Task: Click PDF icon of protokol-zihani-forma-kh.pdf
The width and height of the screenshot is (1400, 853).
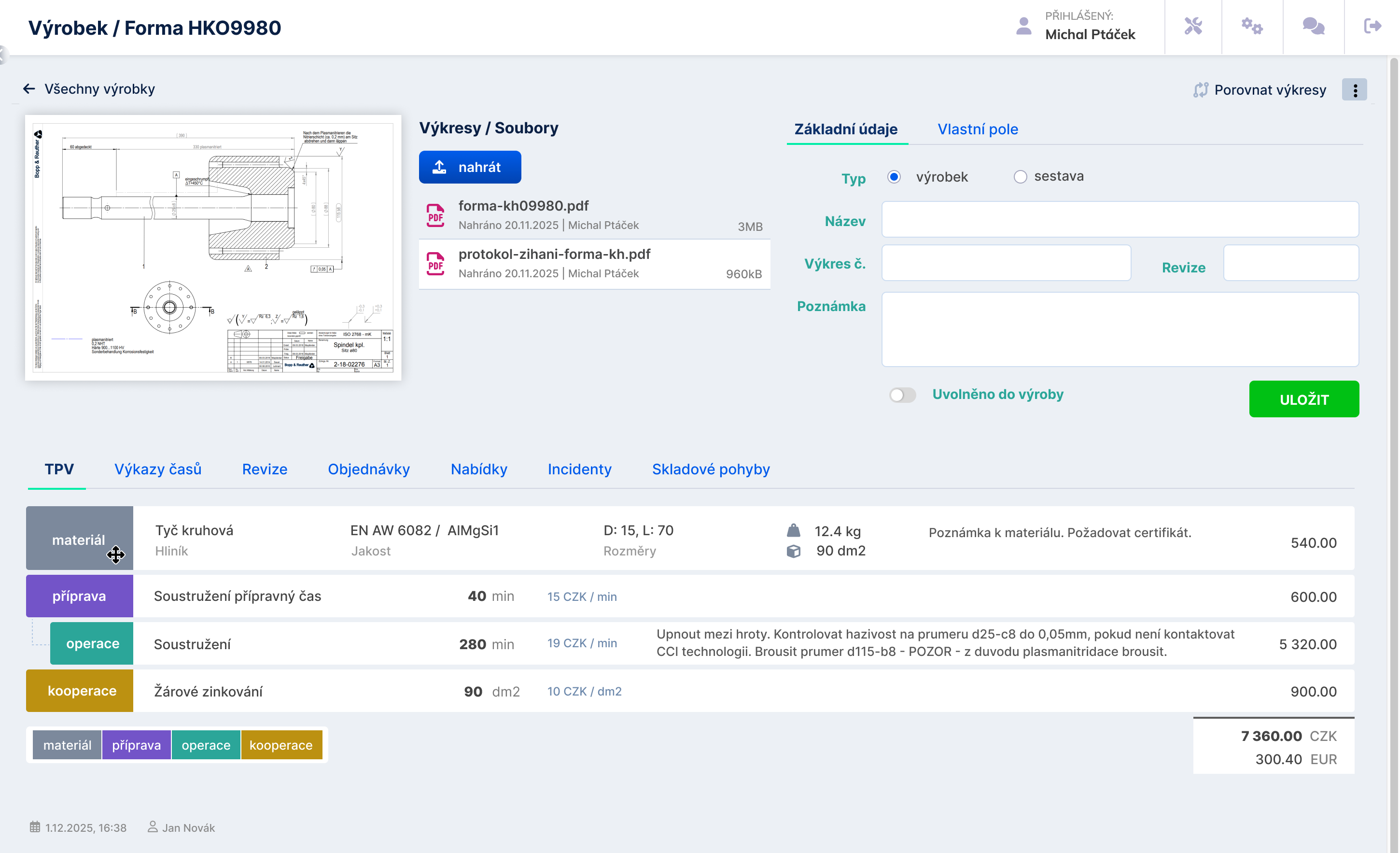Action: coord(435,264)
